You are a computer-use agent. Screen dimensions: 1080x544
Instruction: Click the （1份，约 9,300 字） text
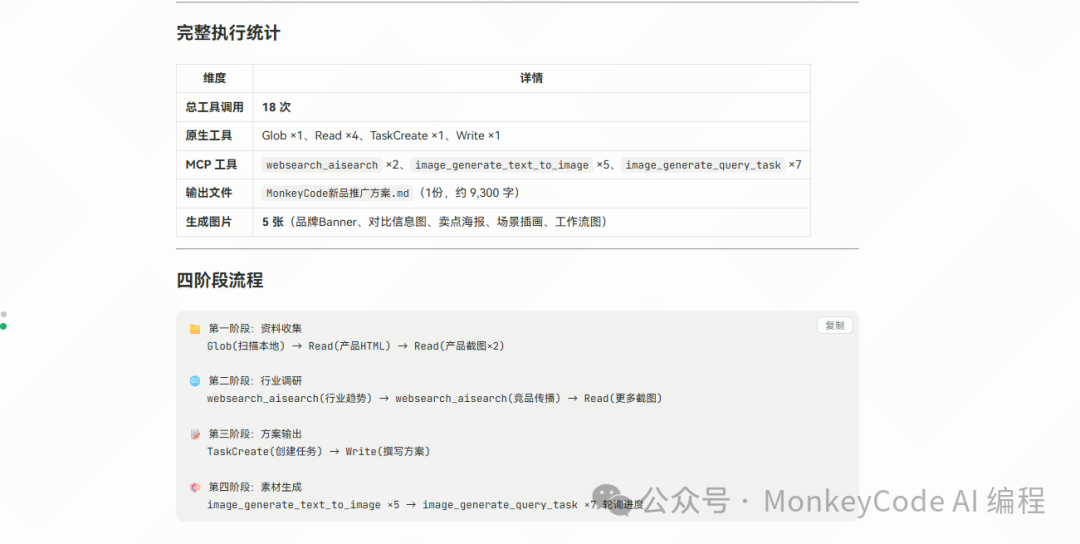tap(469, 193)
